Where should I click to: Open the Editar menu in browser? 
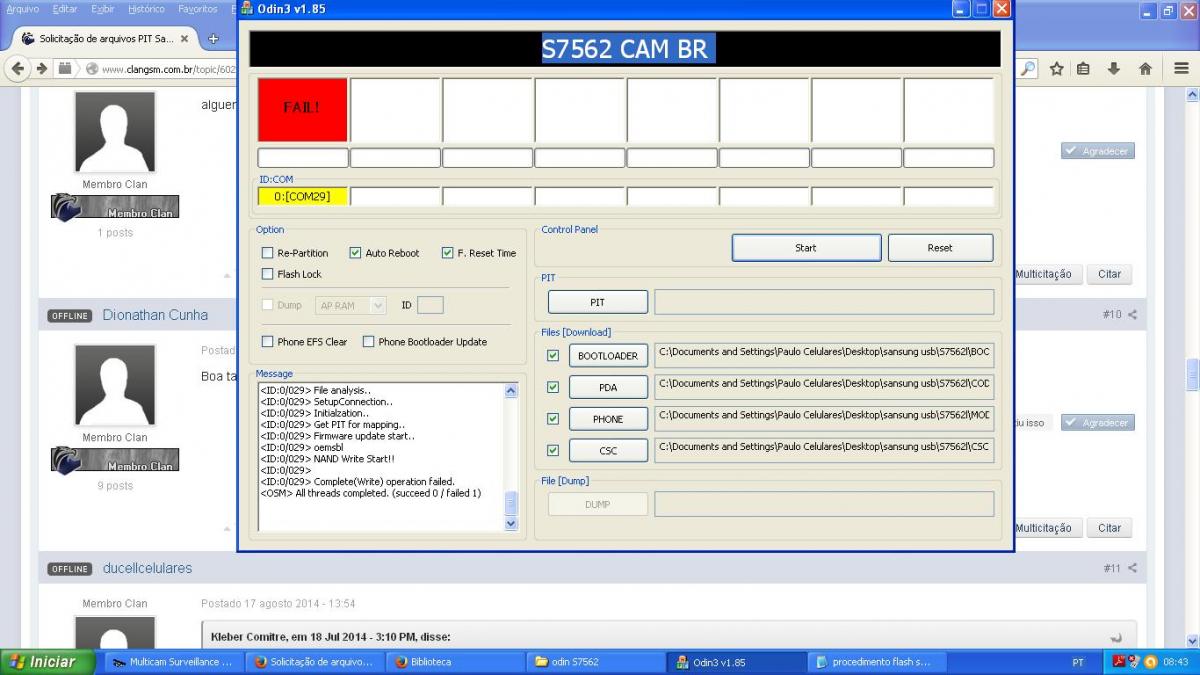click(x=65, y=9)
